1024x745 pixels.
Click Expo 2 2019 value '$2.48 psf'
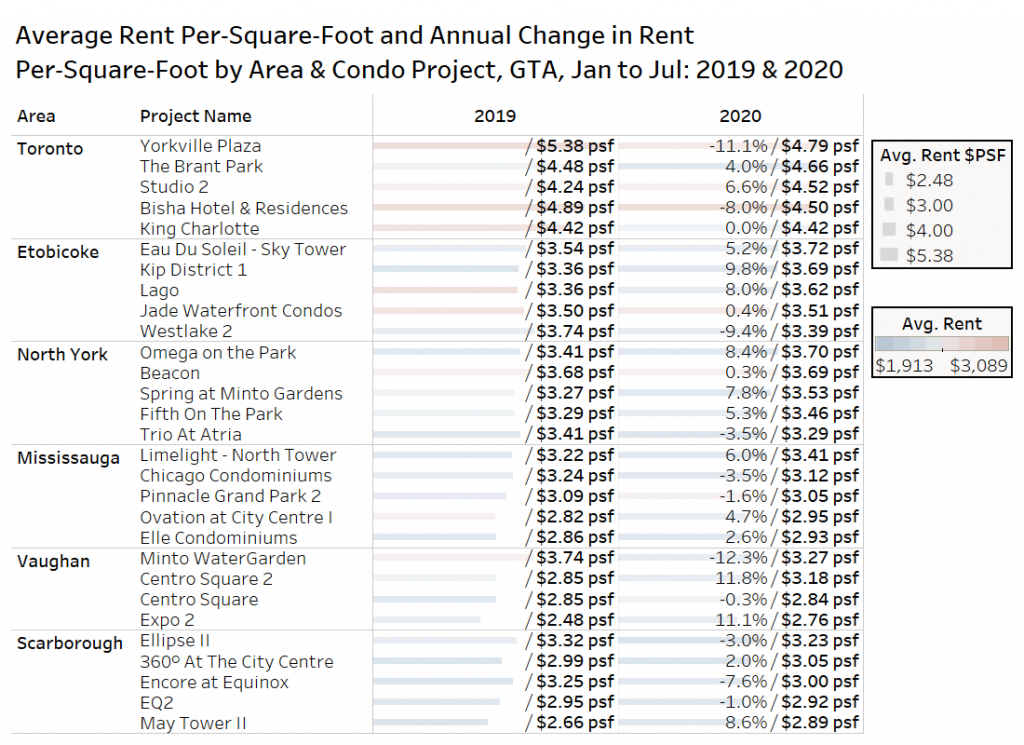point(575,620)
